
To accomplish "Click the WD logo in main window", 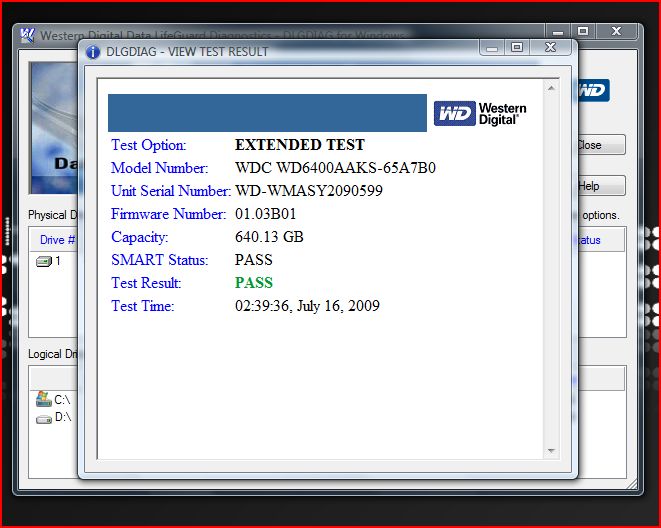I will tap(594, 90).
